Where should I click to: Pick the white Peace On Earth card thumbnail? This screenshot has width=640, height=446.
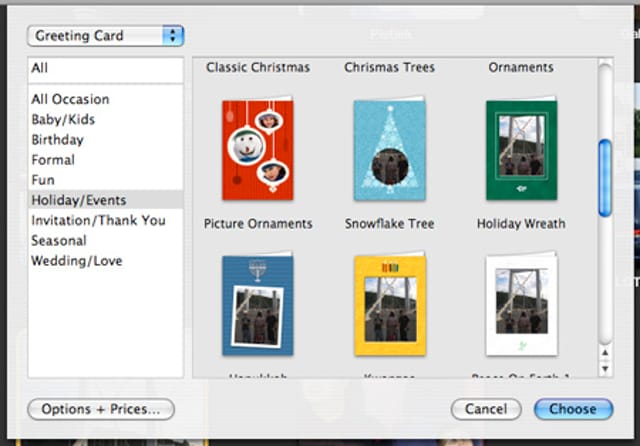click(x=522, y=304)
